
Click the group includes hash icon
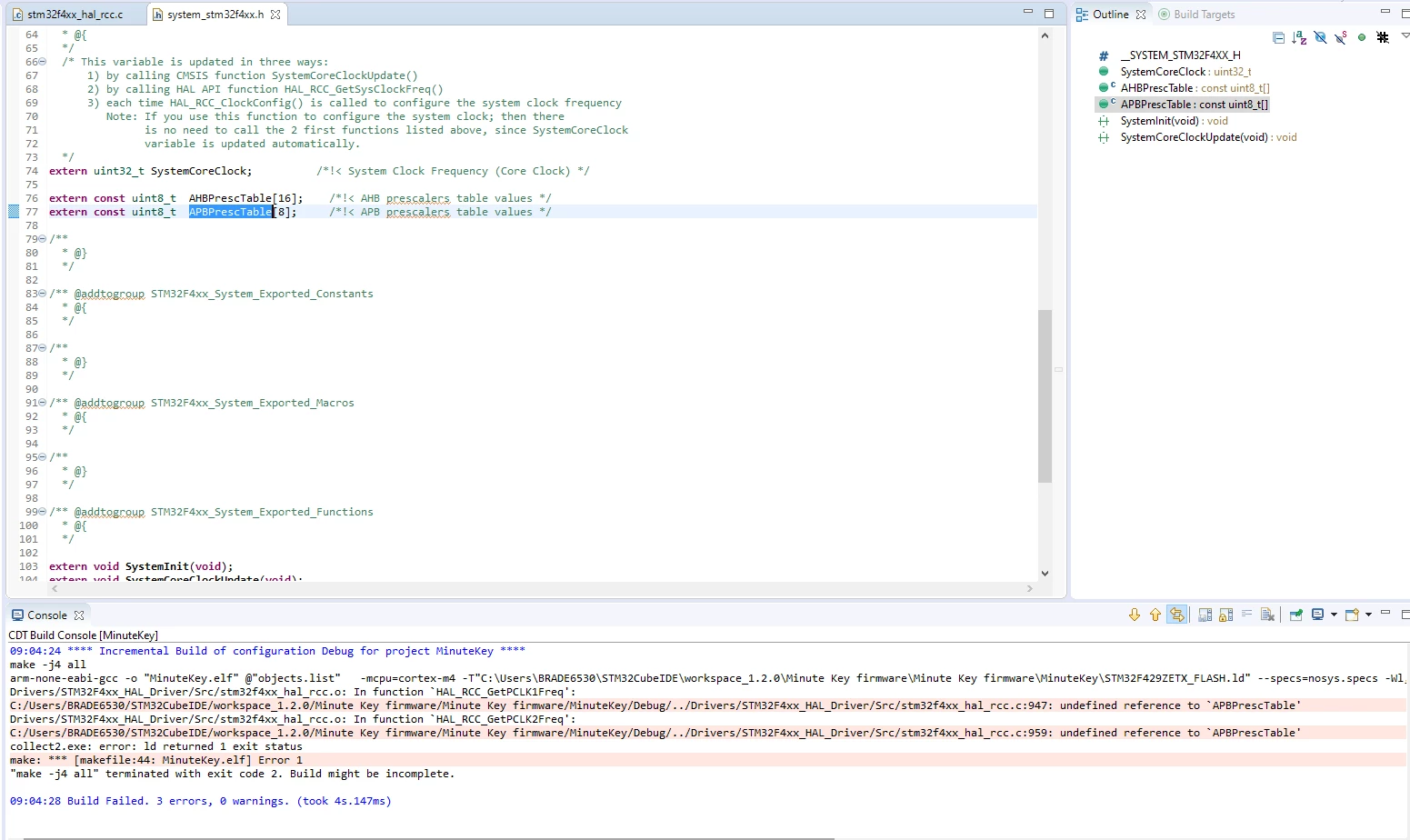[x=1383, y=37]
